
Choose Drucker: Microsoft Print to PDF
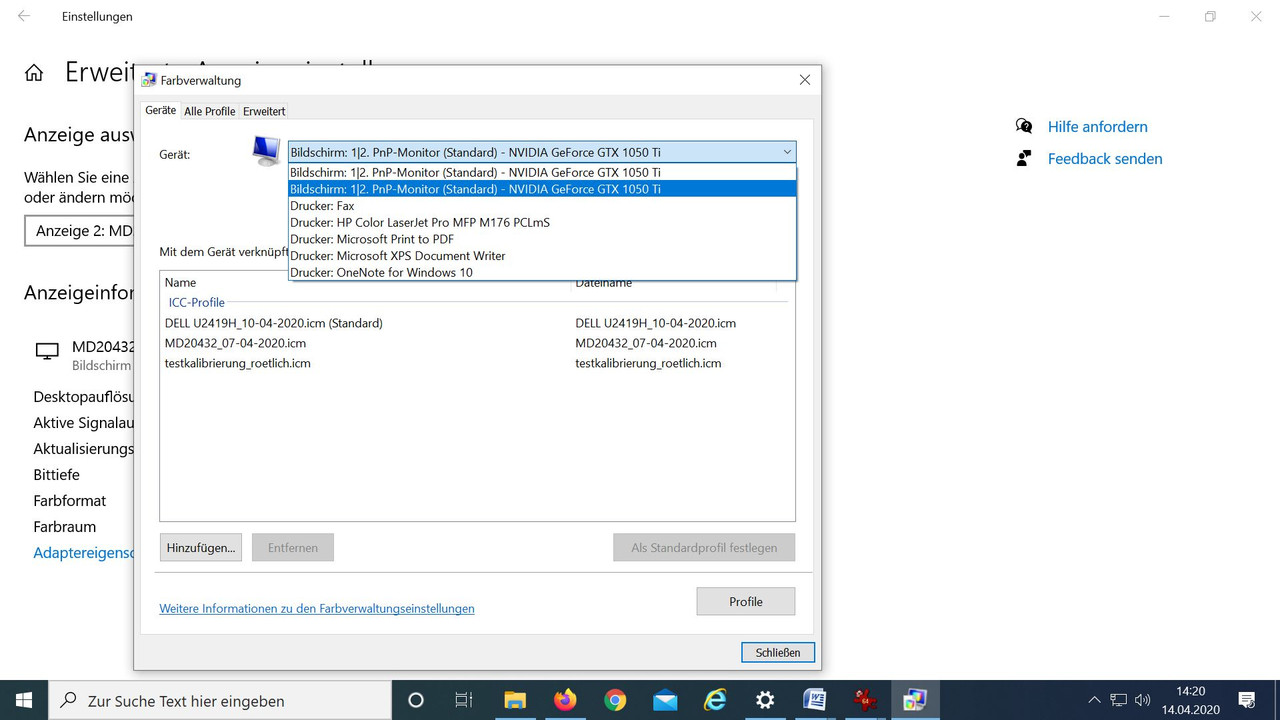[542, 239]
